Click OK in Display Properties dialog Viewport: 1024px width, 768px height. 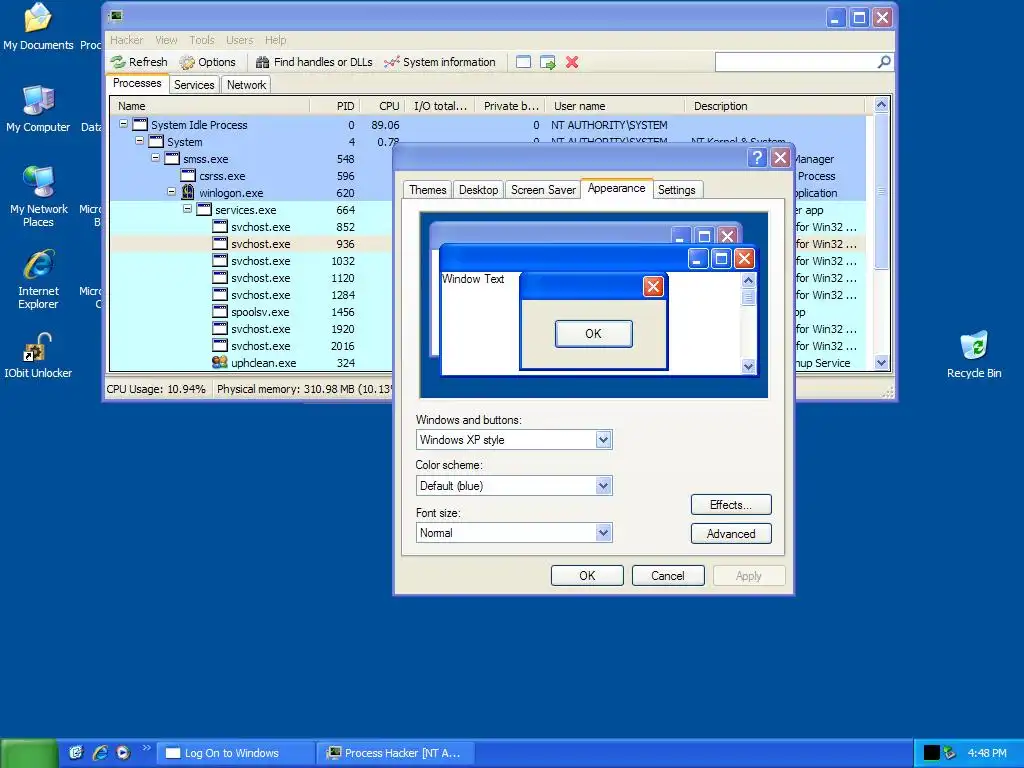point(587,575)
